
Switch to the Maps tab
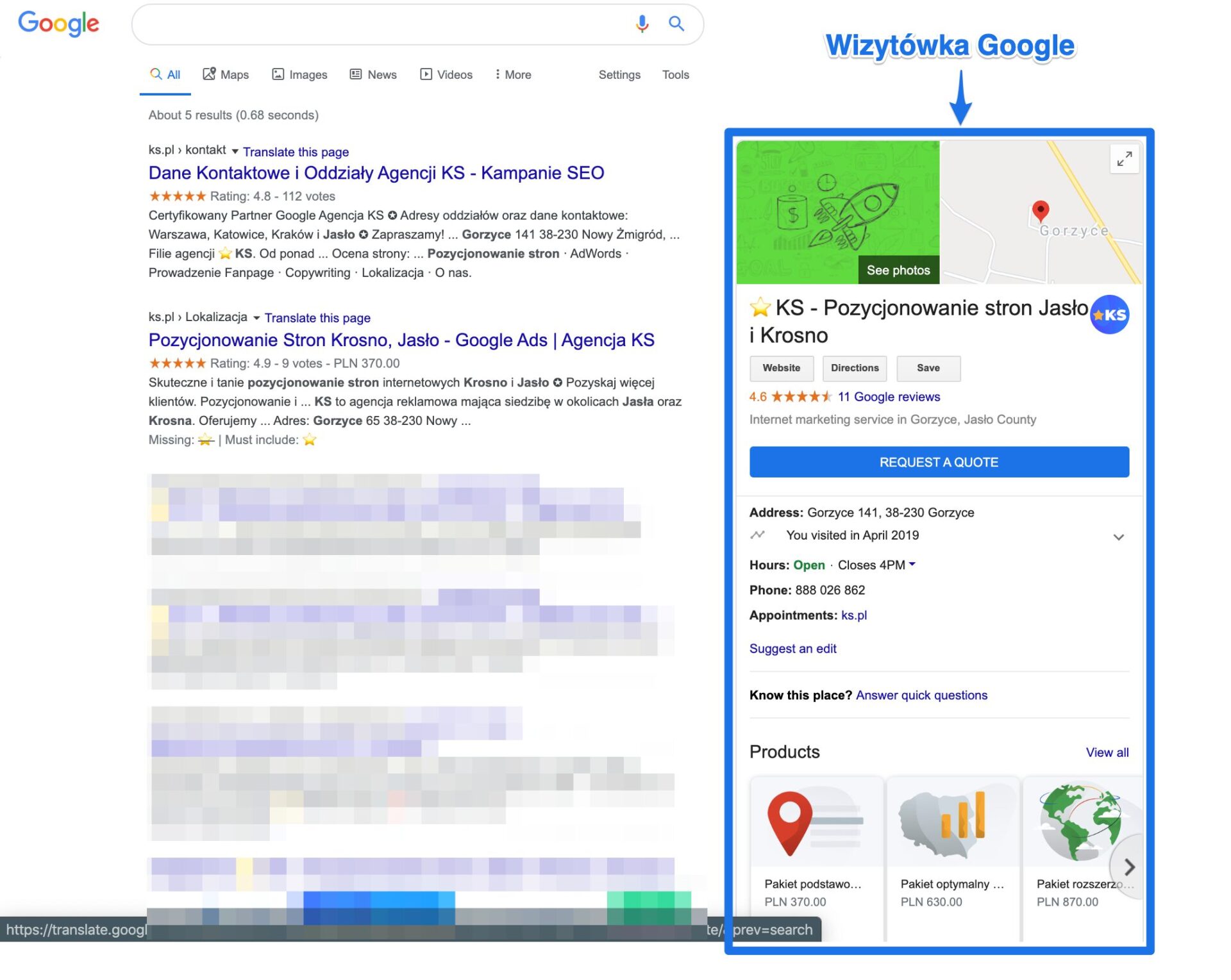pyautogui.click(x=226, y=74)
